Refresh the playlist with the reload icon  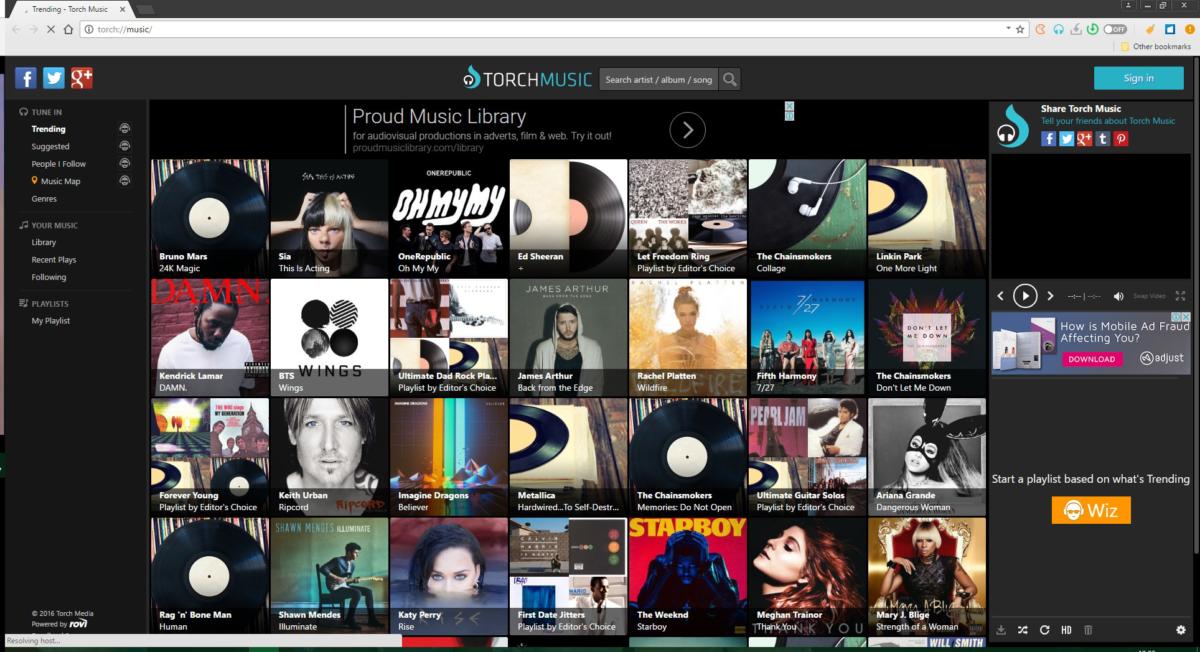pos(1044,630)
